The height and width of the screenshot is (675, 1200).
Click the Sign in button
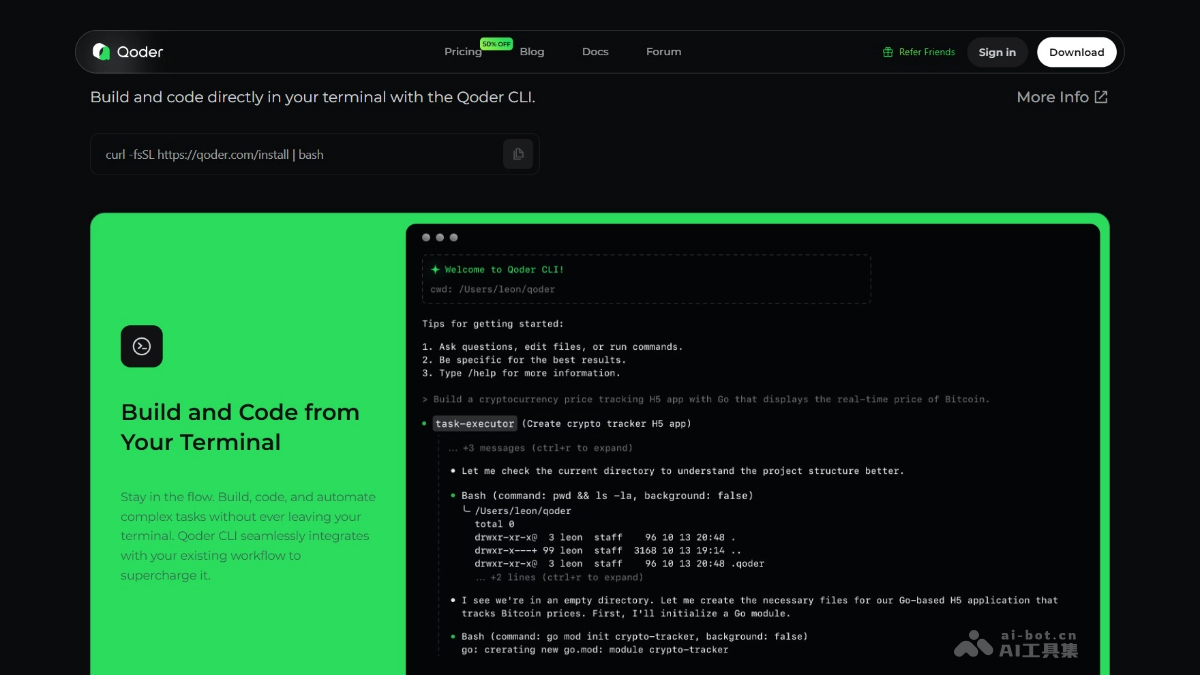[996, 51]
